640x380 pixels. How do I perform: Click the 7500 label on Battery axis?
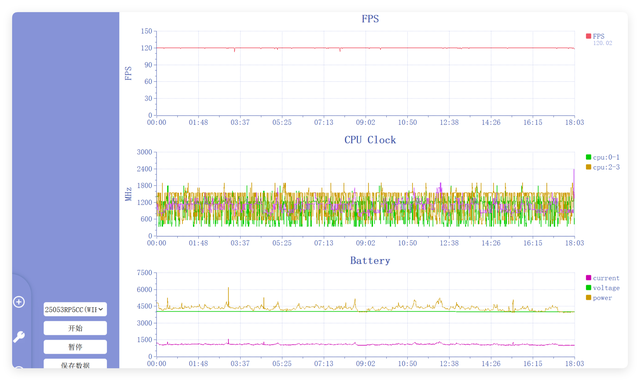[144, 273]
